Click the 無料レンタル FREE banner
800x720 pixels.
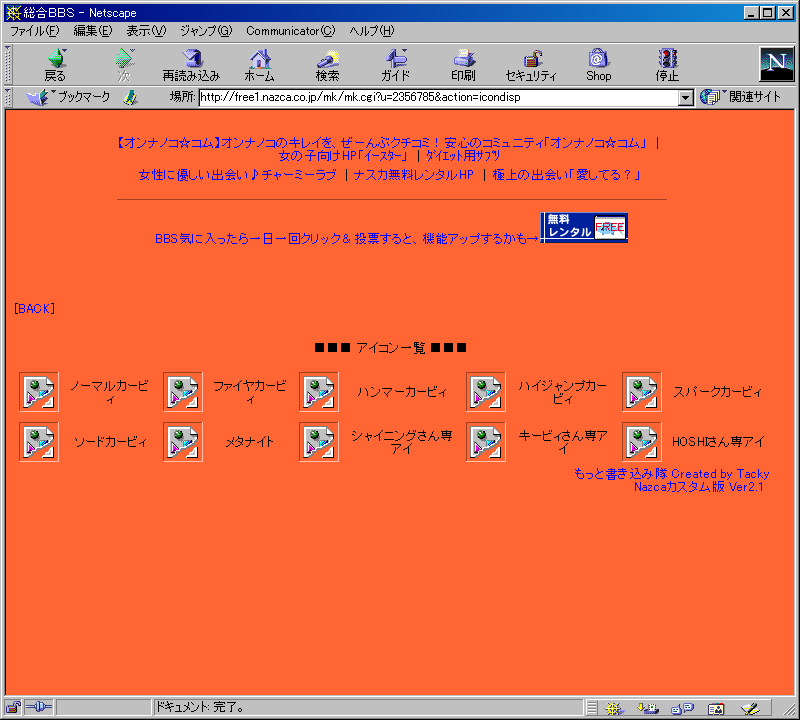point(584,228)
